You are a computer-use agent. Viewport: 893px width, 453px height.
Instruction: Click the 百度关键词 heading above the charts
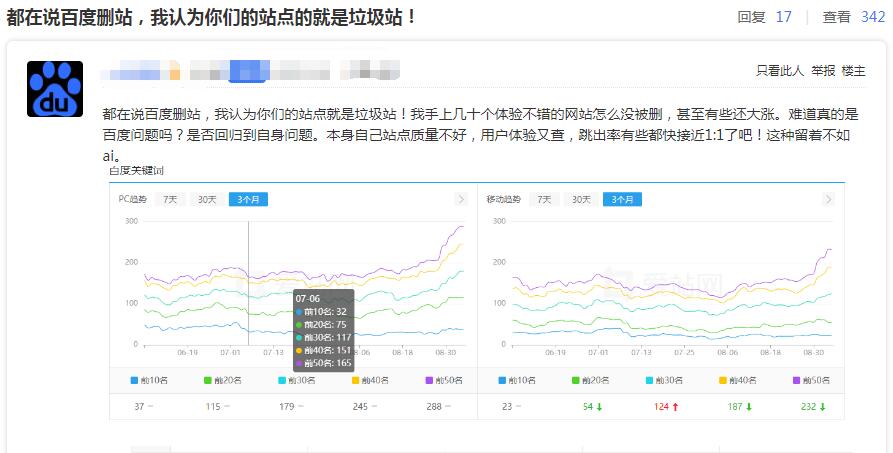pyautogui.click(x=137, y=170)
